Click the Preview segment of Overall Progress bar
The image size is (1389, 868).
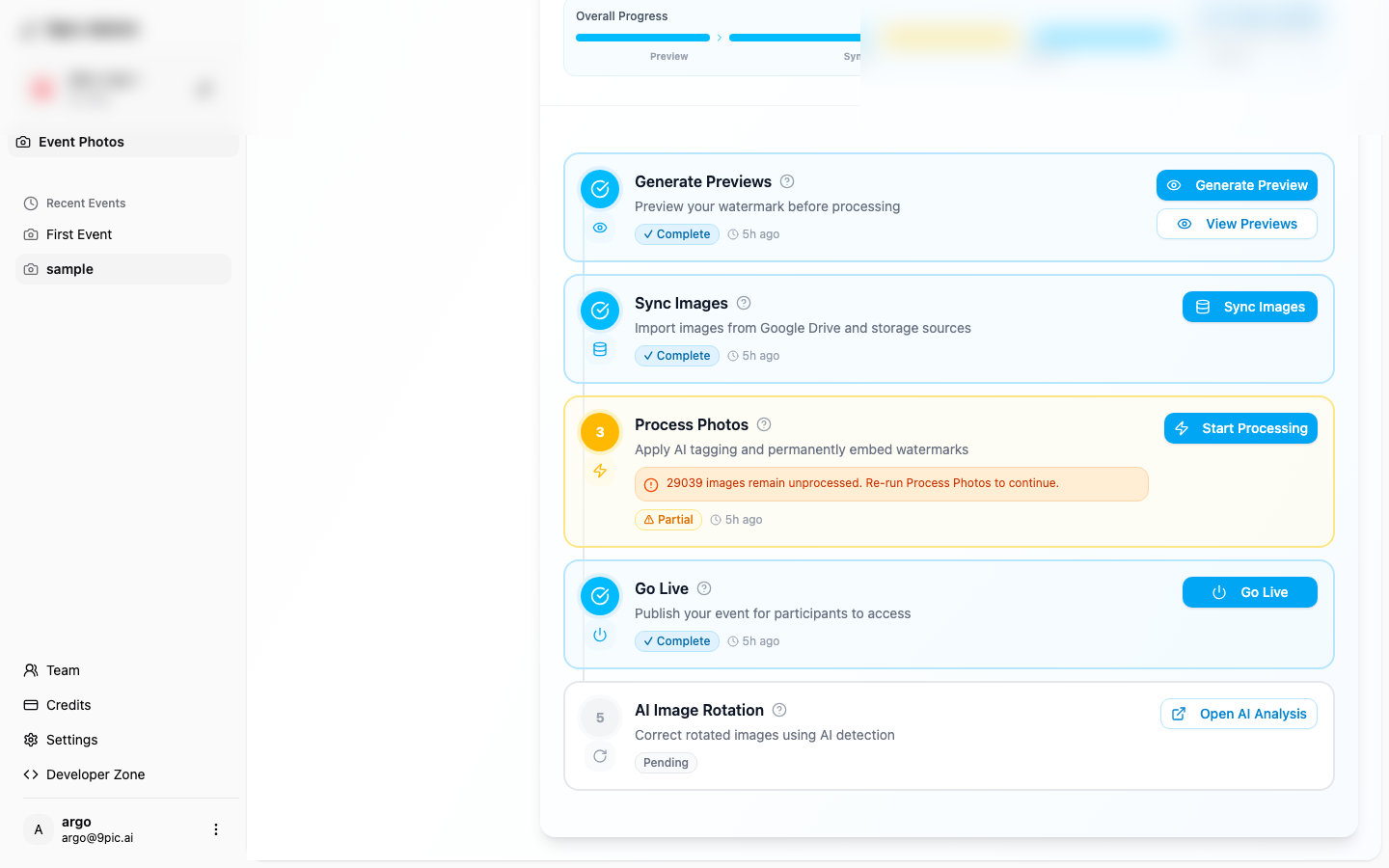tap(642, 39)
